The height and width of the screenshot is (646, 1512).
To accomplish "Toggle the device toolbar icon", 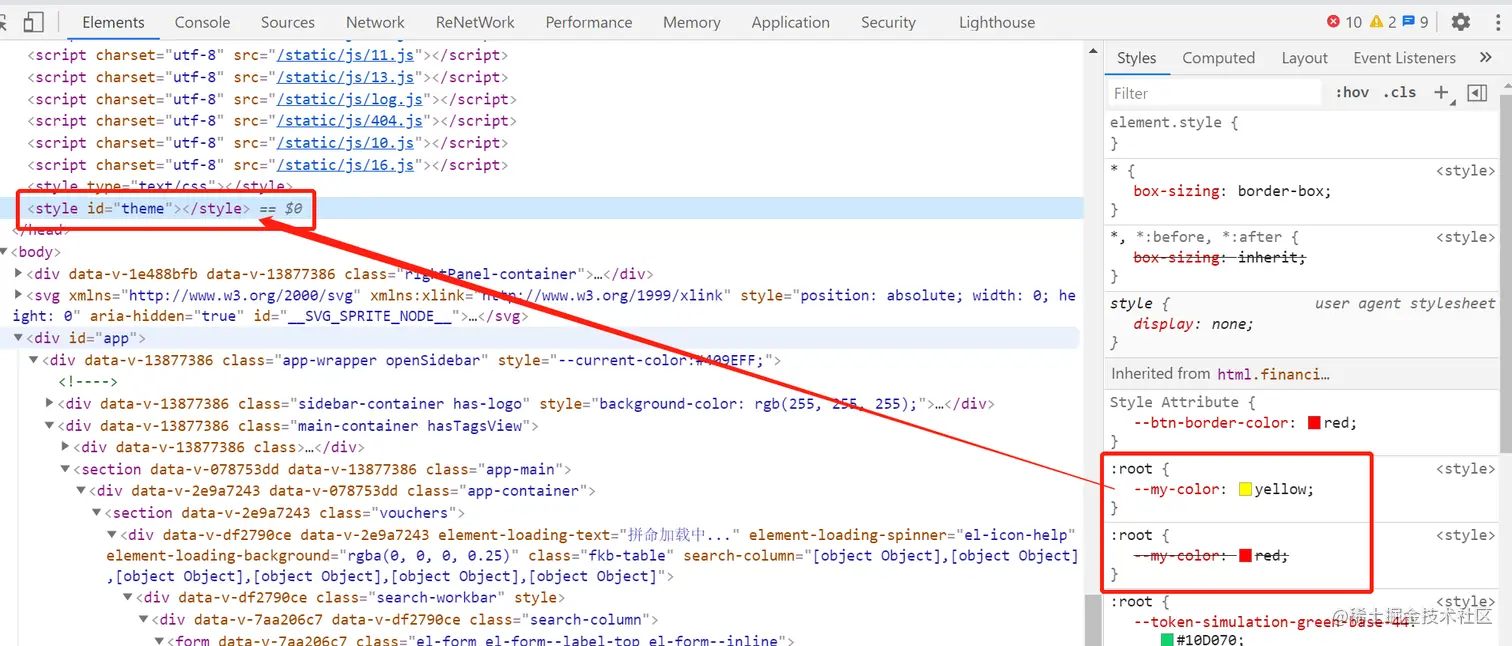I will click(33, 22).
